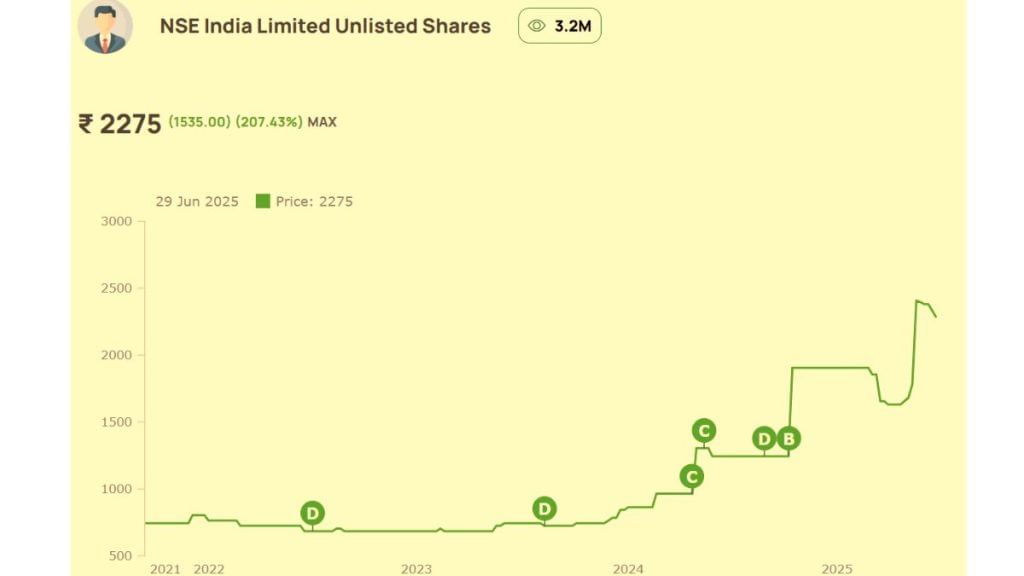Click the 3000 y-axis label

(116, 221)
